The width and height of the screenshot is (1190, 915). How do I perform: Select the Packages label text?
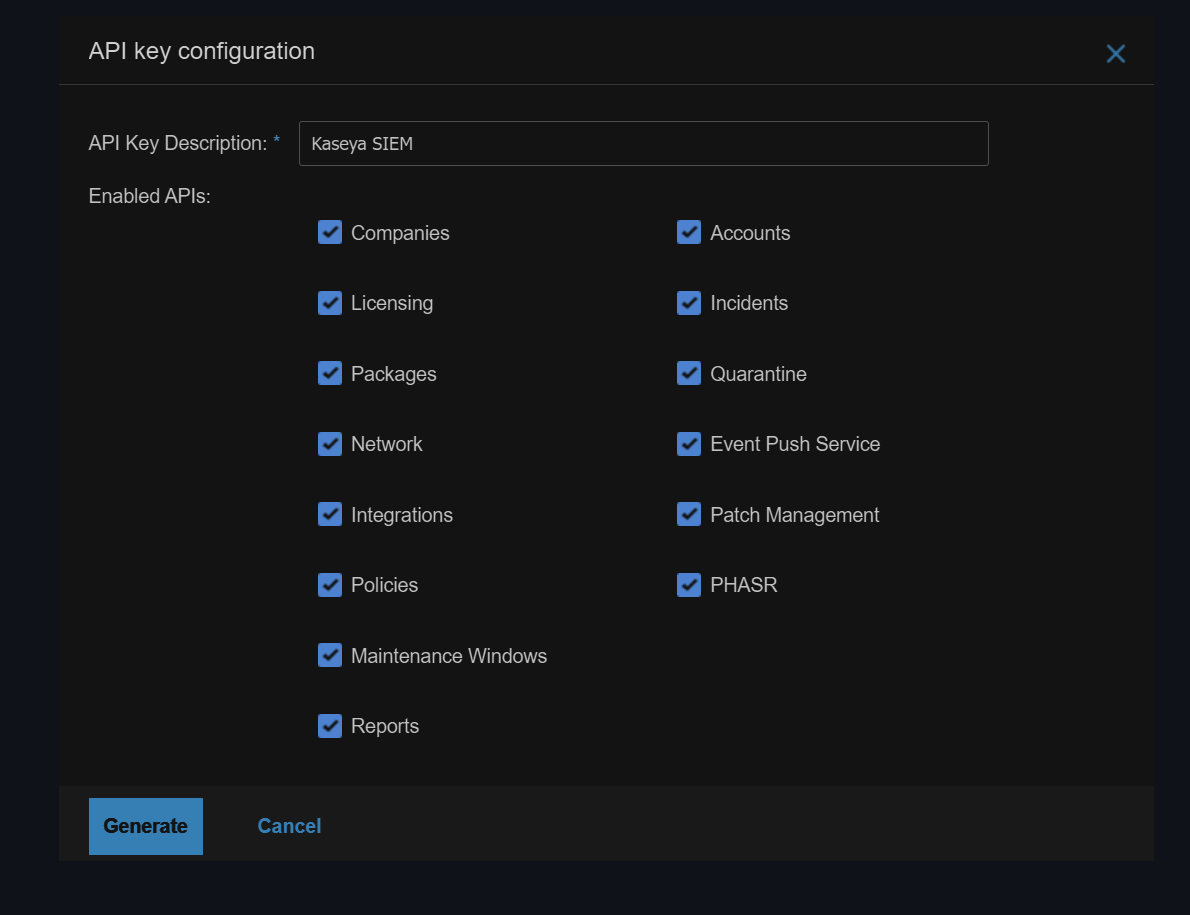point(393,374)
